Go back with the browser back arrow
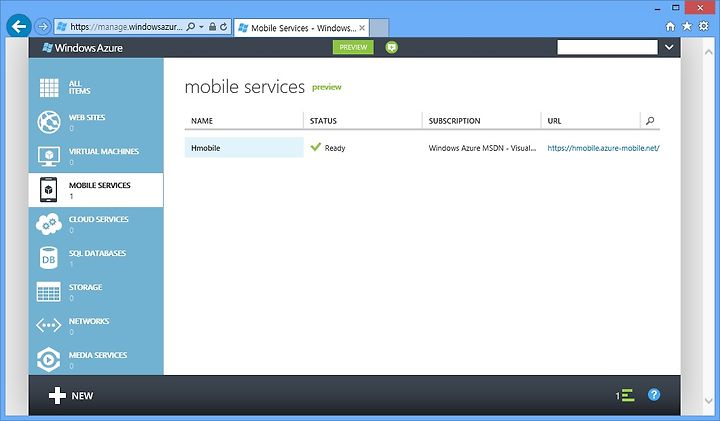The width and height of the screenshot is (720, 421). [x=19, y=27]
